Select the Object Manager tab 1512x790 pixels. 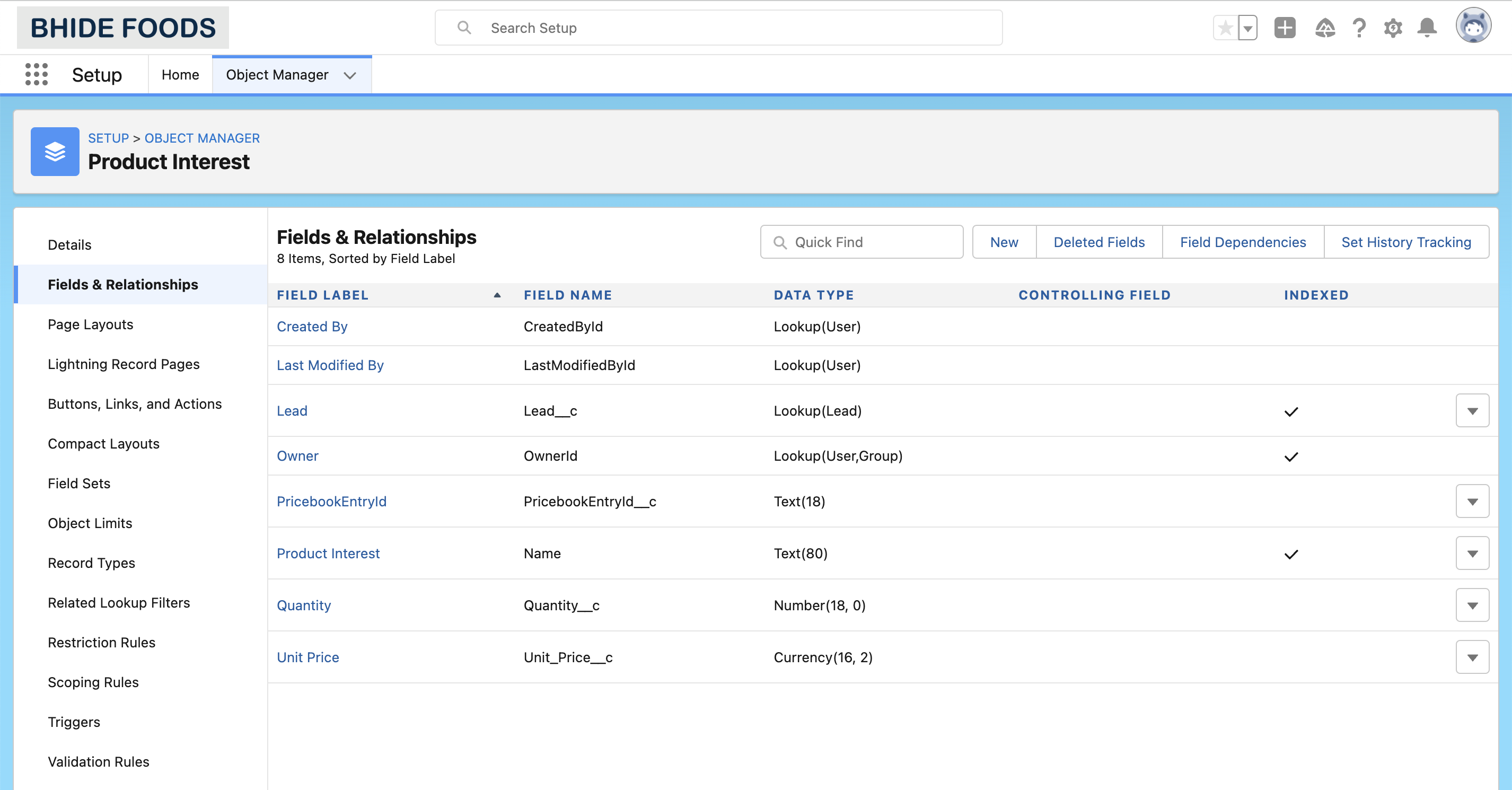[277, 75]
